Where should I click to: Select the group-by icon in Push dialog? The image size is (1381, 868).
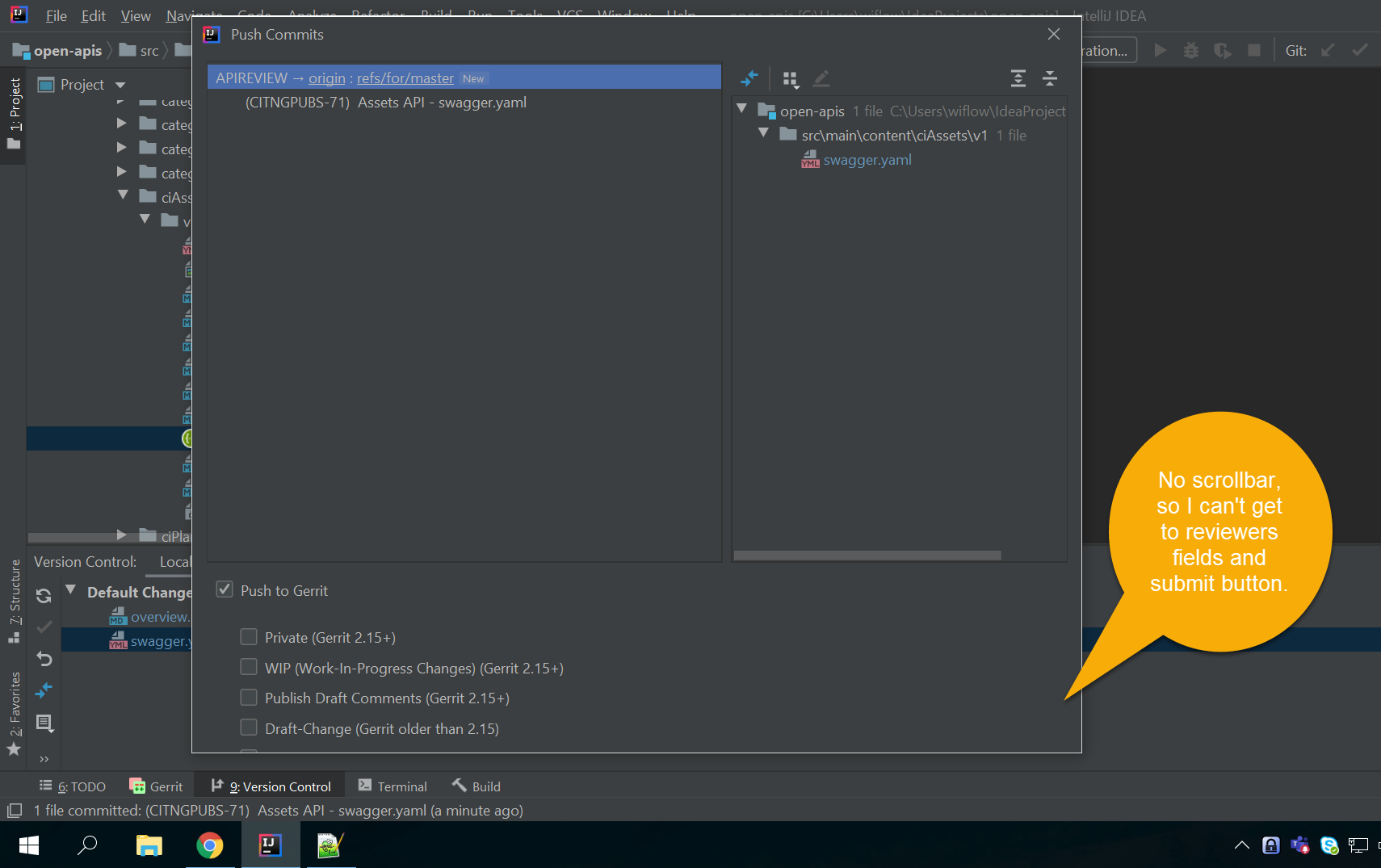point(791,78)
